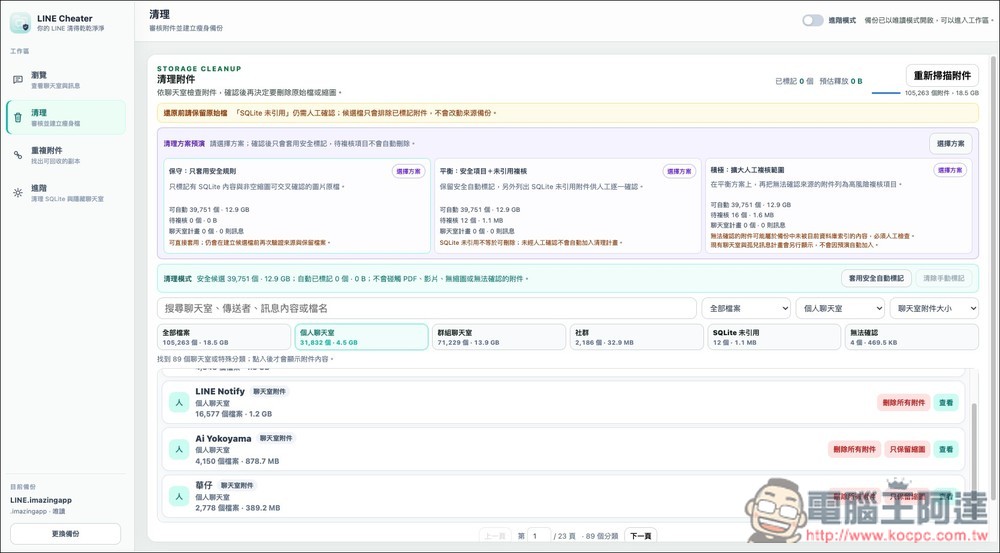Click the 積極：擴大人工複核範圍 plan title

coord(747,170)
